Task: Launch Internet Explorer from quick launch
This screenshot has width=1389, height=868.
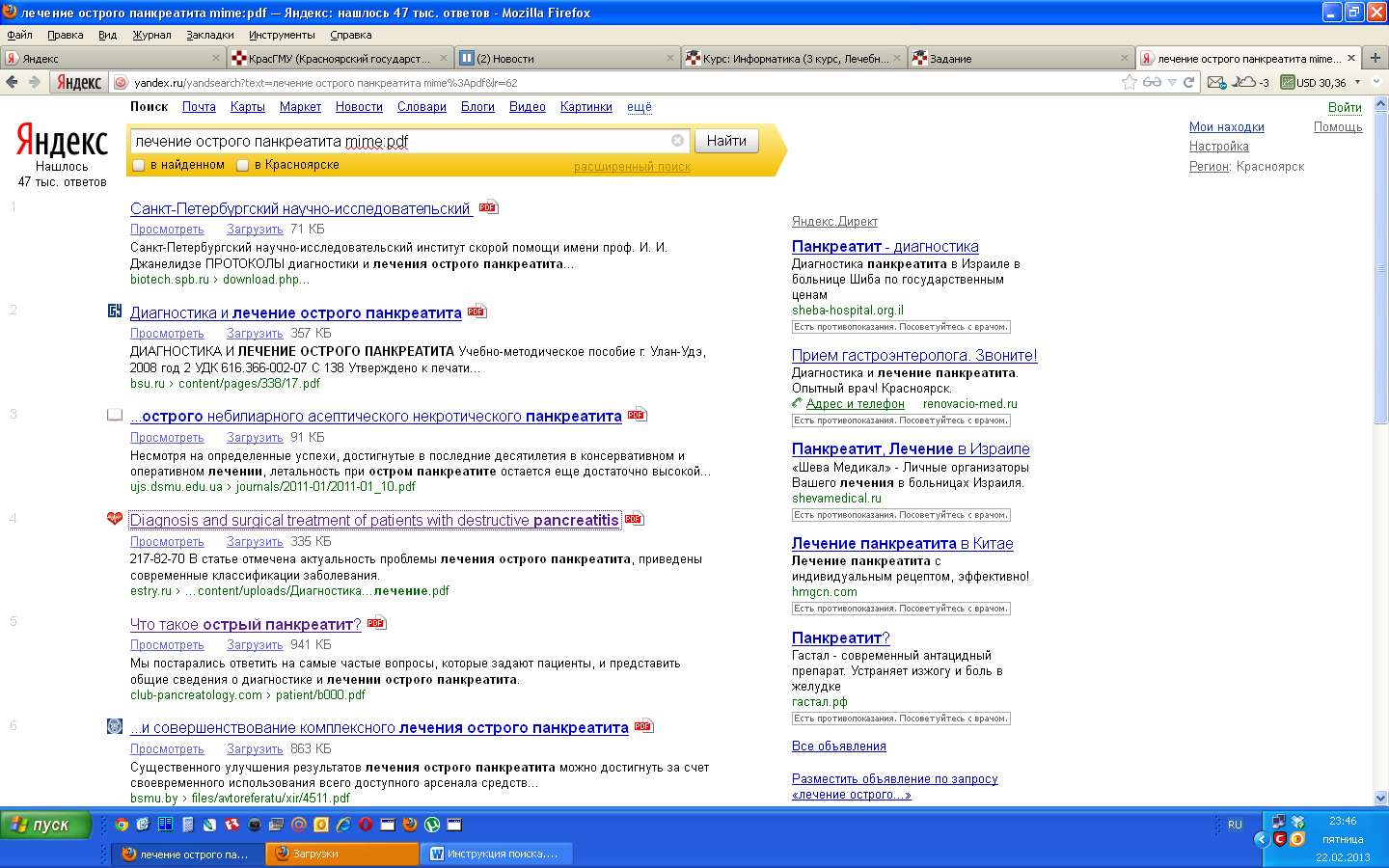Action: (x=343, y=825)
